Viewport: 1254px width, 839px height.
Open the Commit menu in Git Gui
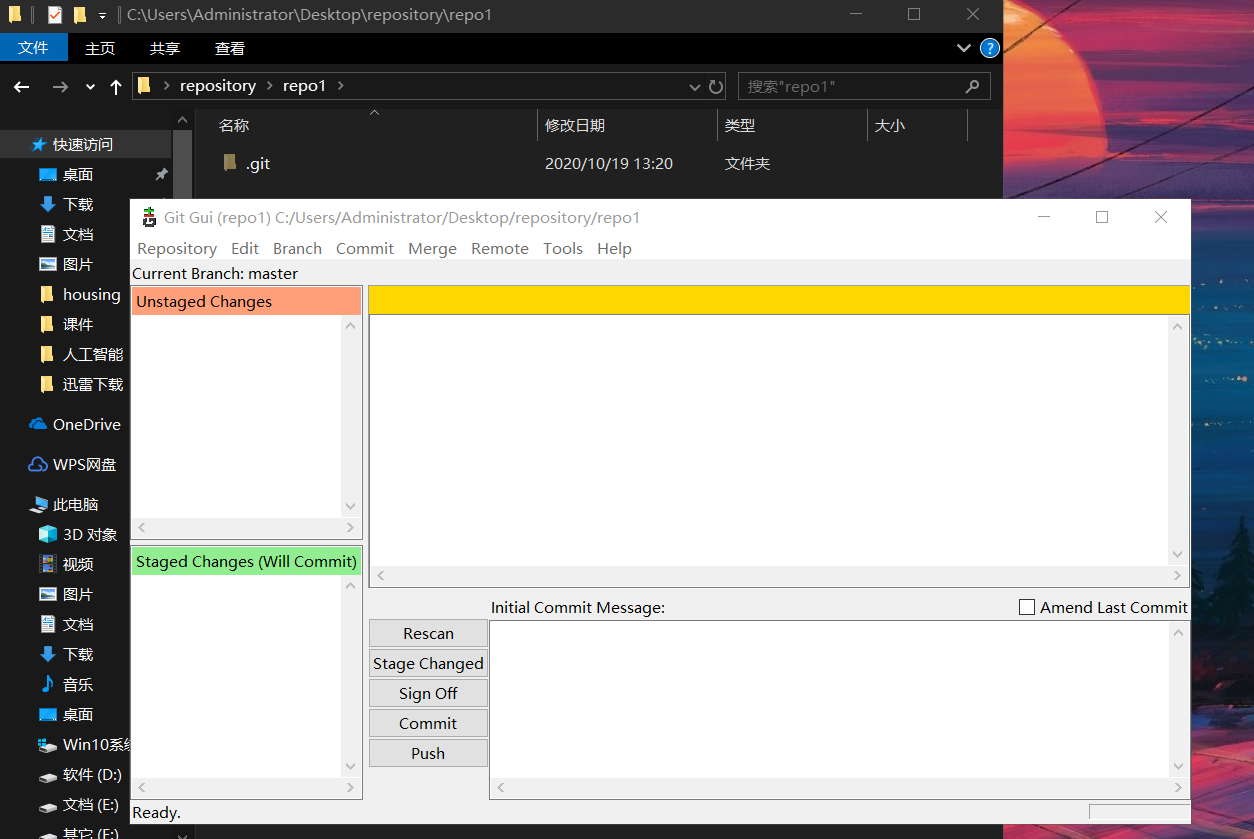pos(365,248)
